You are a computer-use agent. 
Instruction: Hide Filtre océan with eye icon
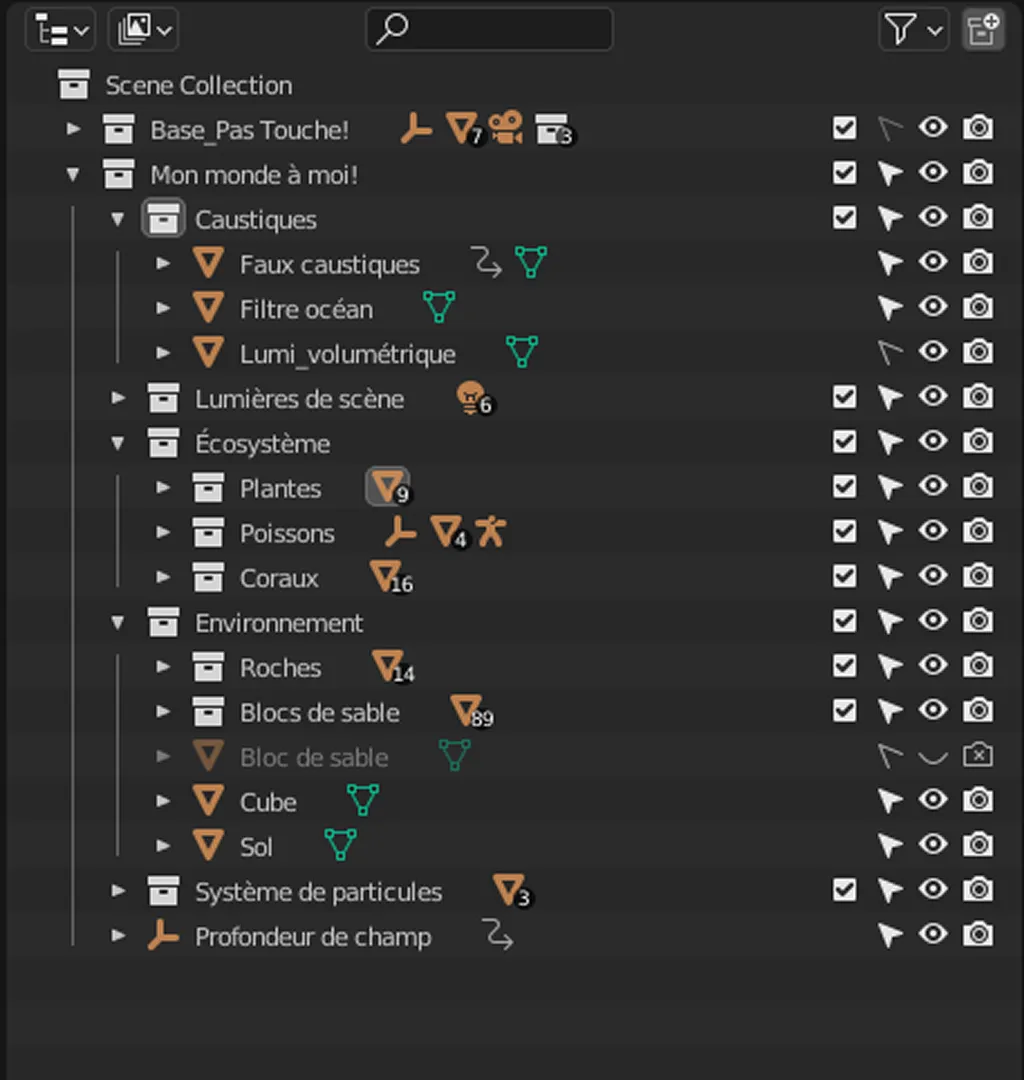coord(933,307)
